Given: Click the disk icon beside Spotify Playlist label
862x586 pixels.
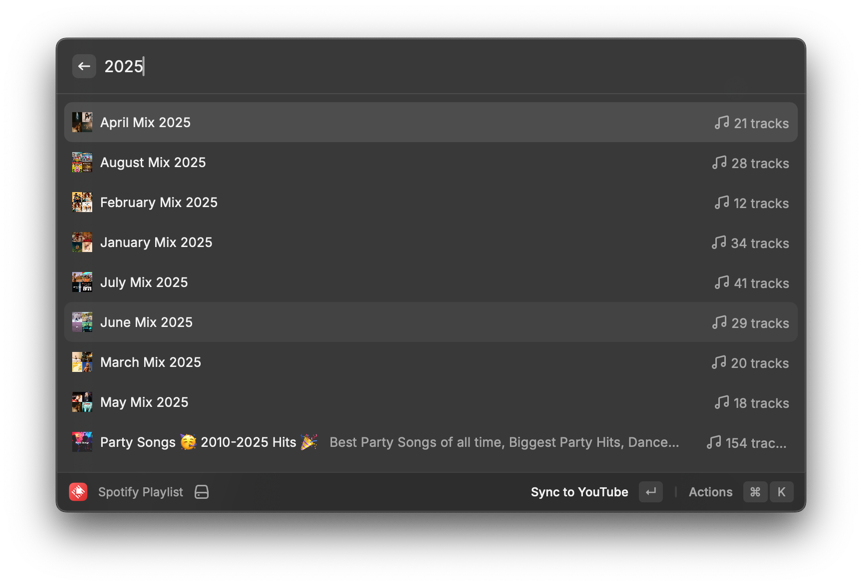Looking at the screenshot, I should coord(203,491).
